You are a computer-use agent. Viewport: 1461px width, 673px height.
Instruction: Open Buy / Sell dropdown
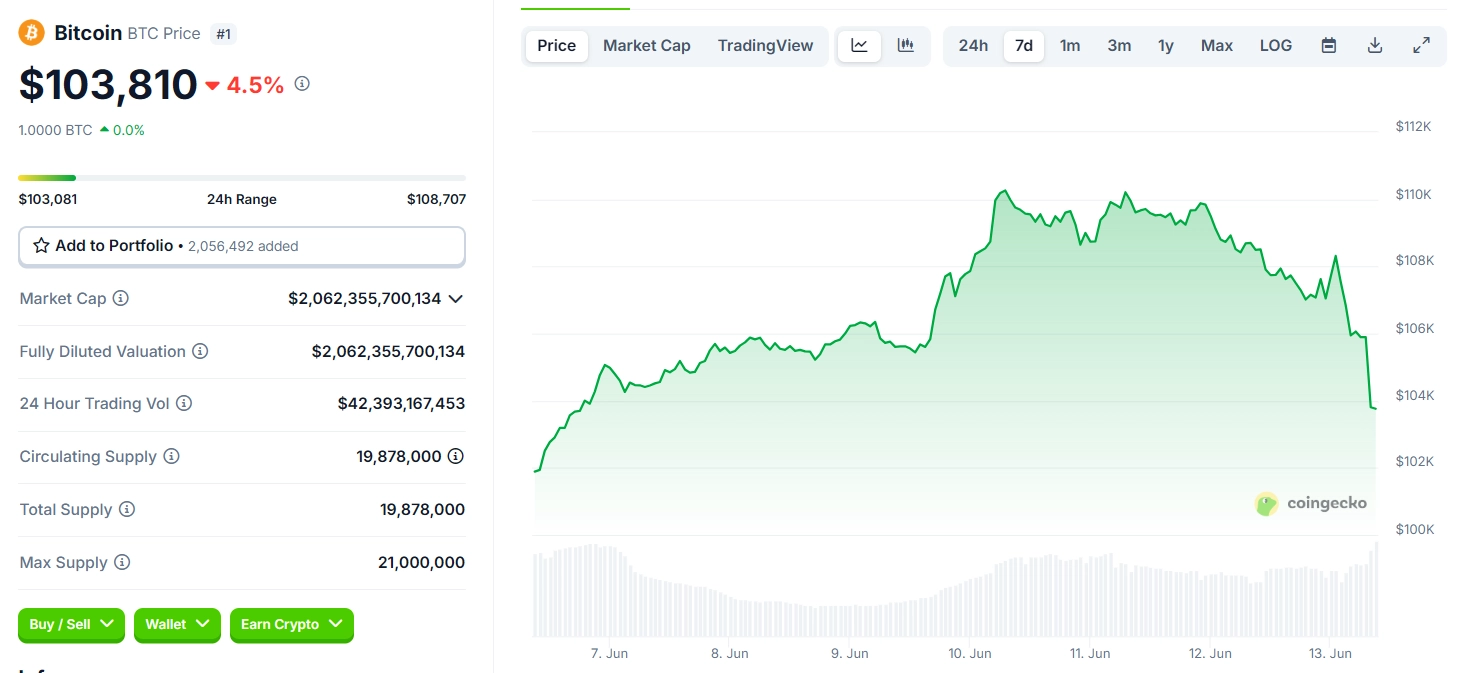pos(72,624)
